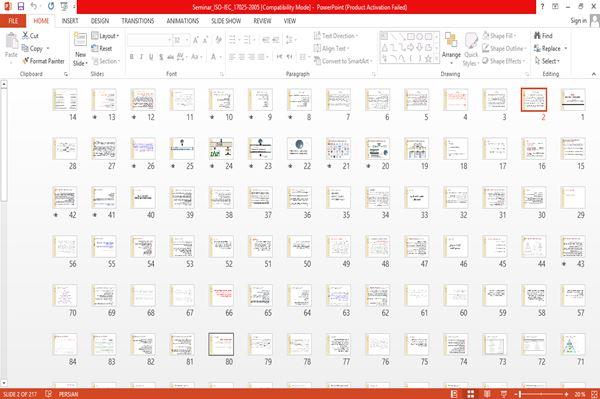Switch to the INSERT tab
This screenshot has height=399, width=600.
tap(70, 21)
